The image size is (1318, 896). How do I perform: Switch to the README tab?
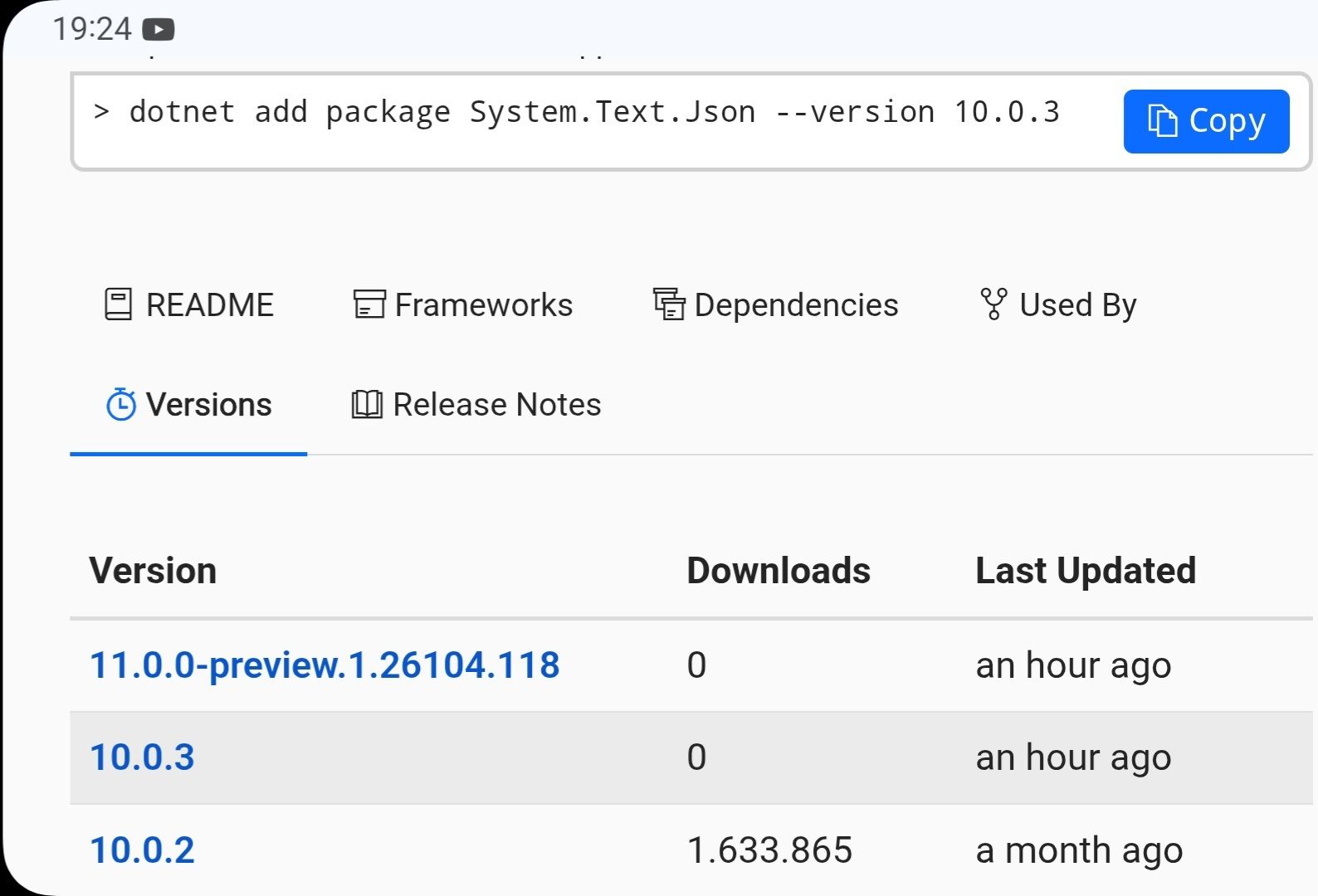click(209, 305)
